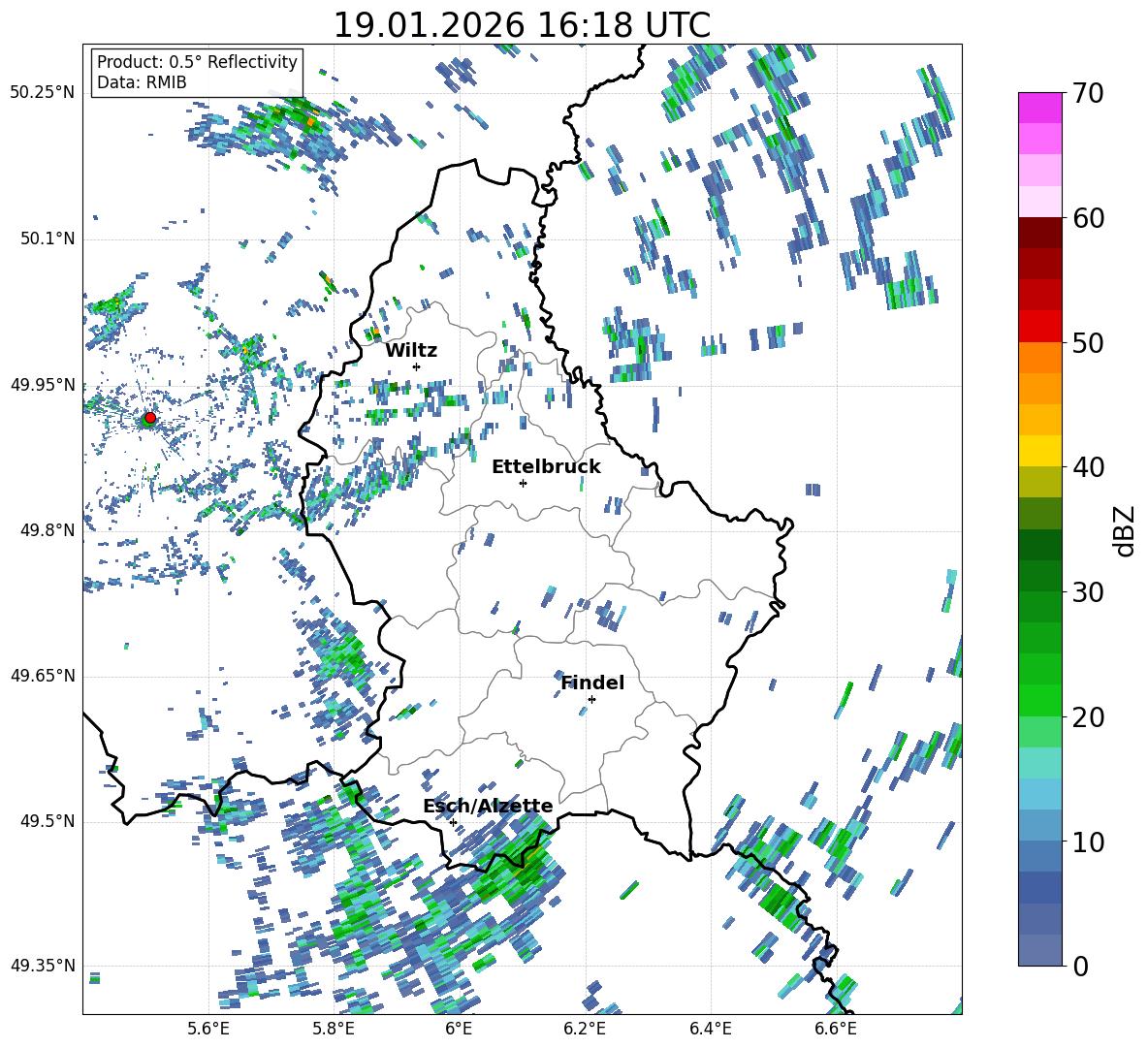Image resolution: width=1148 pixels, height=1048 pixels.
Task: Click the plot title 19.01.2026 16:18 UTC
Action: (522, 25)
